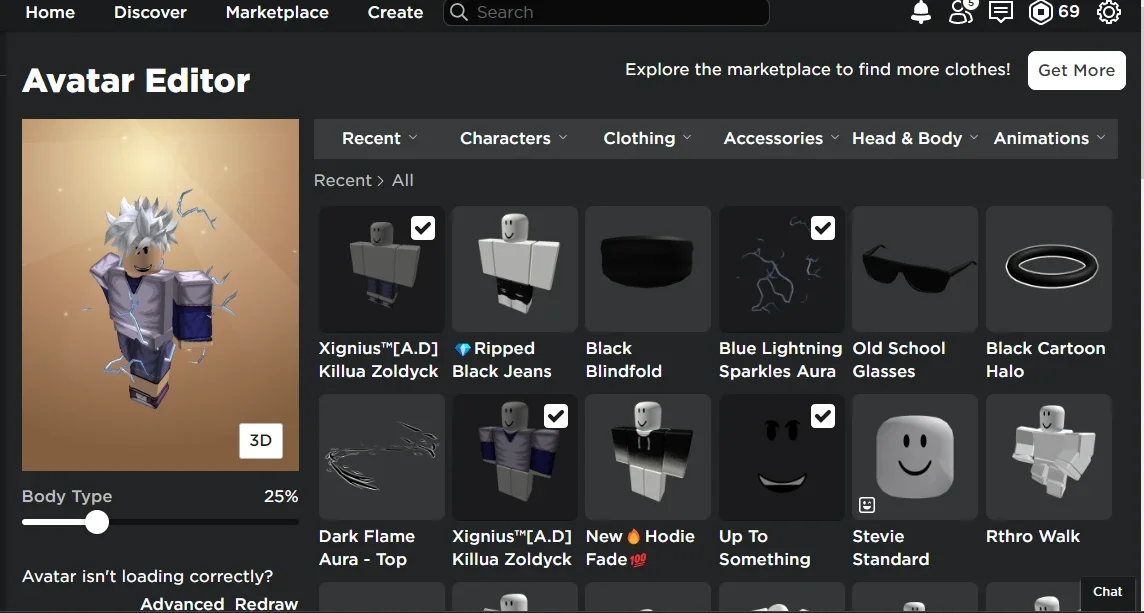Click the emoji badge on Stevie Standard
Viewport: 1144px width, 613px height.
(x=867, y=504)
